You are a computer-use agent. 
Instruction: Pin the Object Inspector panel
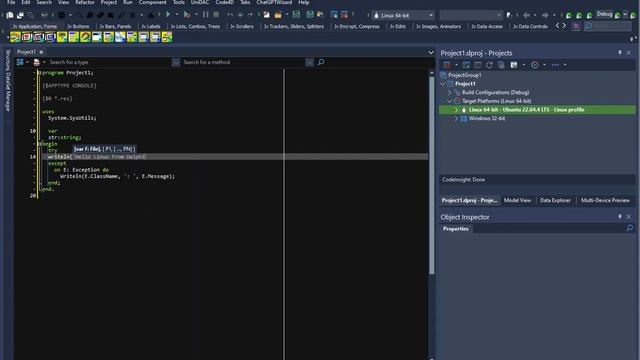coord(620,217)
